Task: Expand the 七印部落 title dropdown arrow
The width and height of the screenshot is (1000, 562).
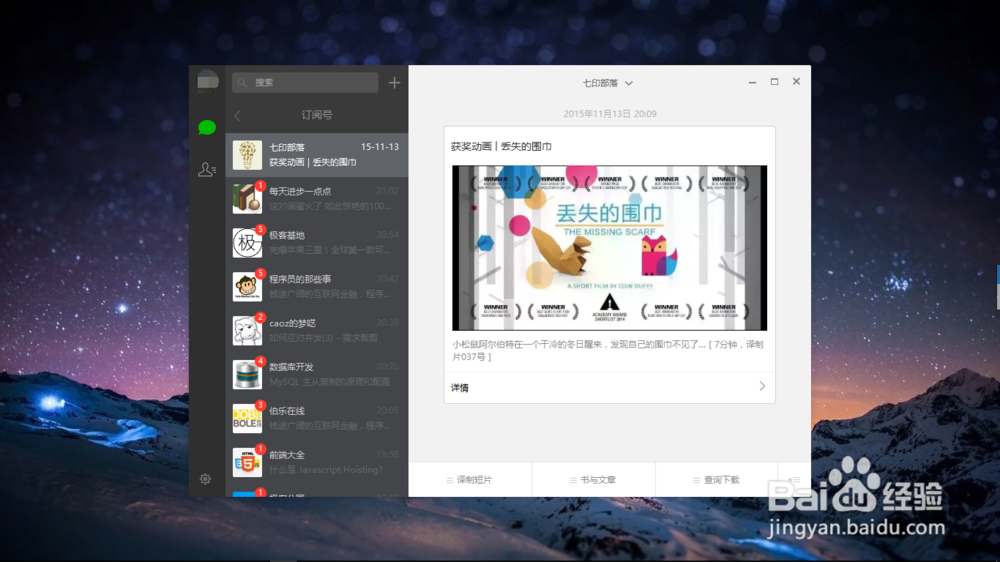Action: 629,84
